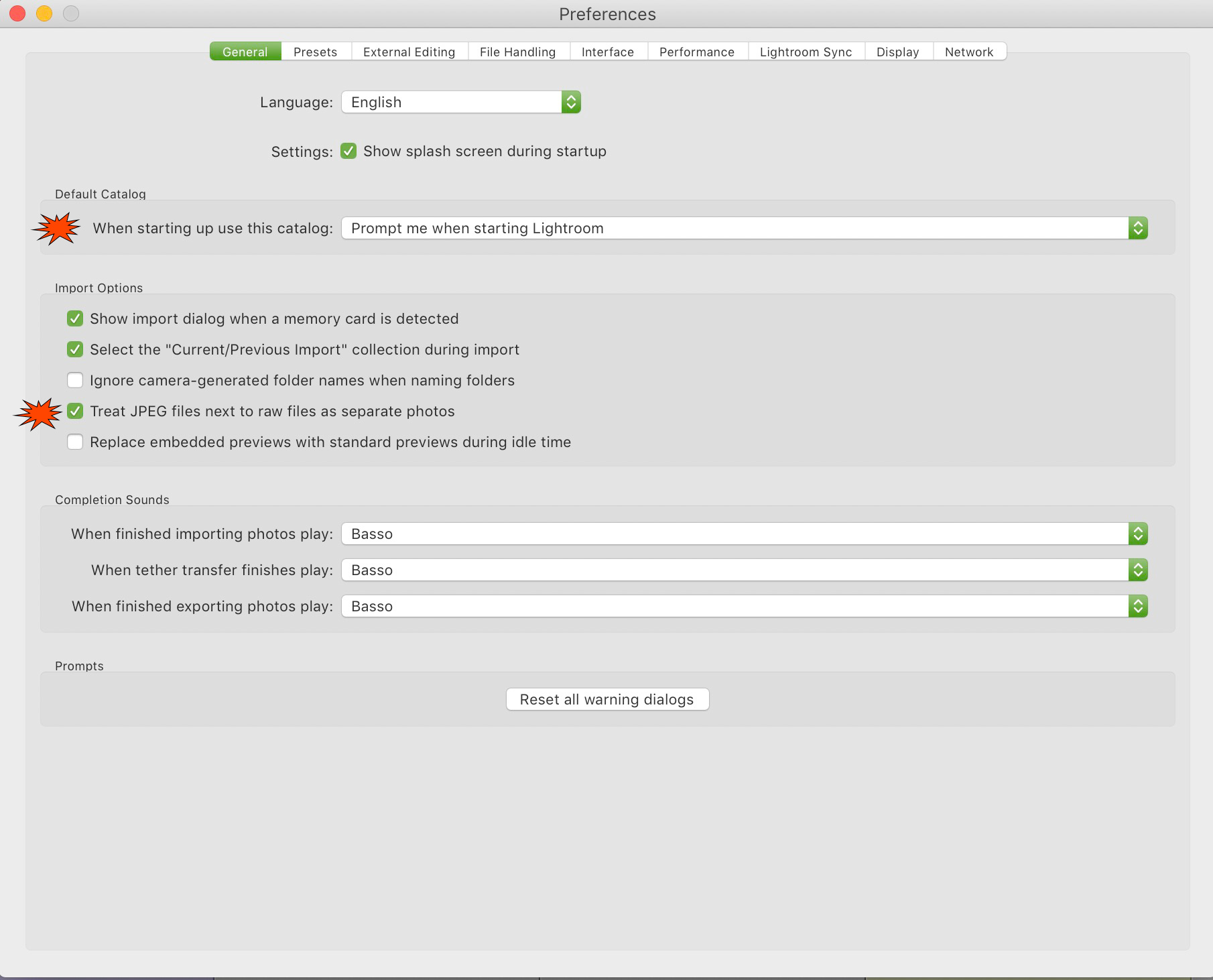
Task: Open the tether transfer finishes sound dropdown
Action: [x=745, y=570]
